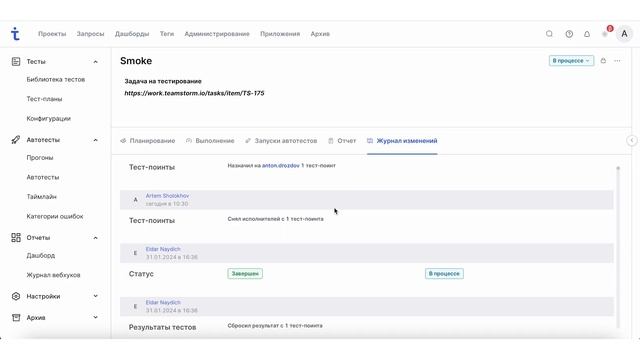This screenshot has height=360, width=640.
Task: Open the Приложения top menu
Action: click(x=280, y=34)
